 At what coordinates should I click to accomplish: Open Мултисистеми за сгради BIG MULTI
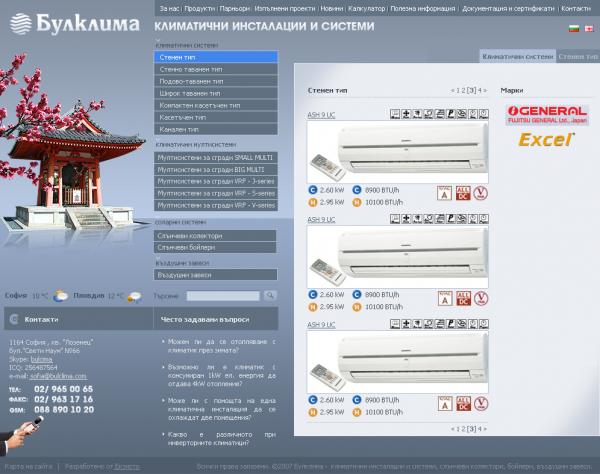point(216,169)
